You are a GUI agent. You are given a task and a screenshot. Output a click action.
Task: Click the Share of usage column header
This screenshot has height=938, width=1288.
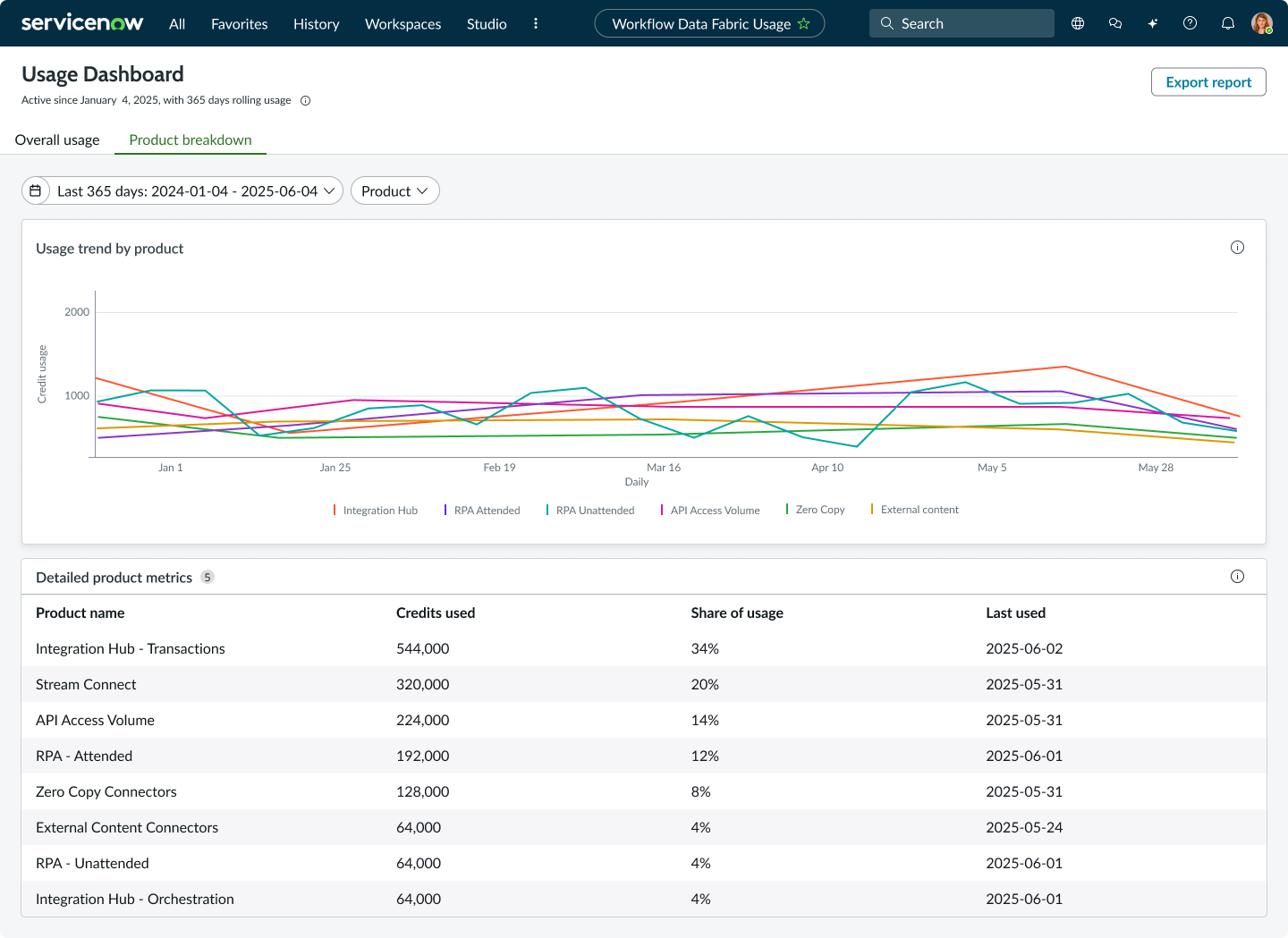737,613
